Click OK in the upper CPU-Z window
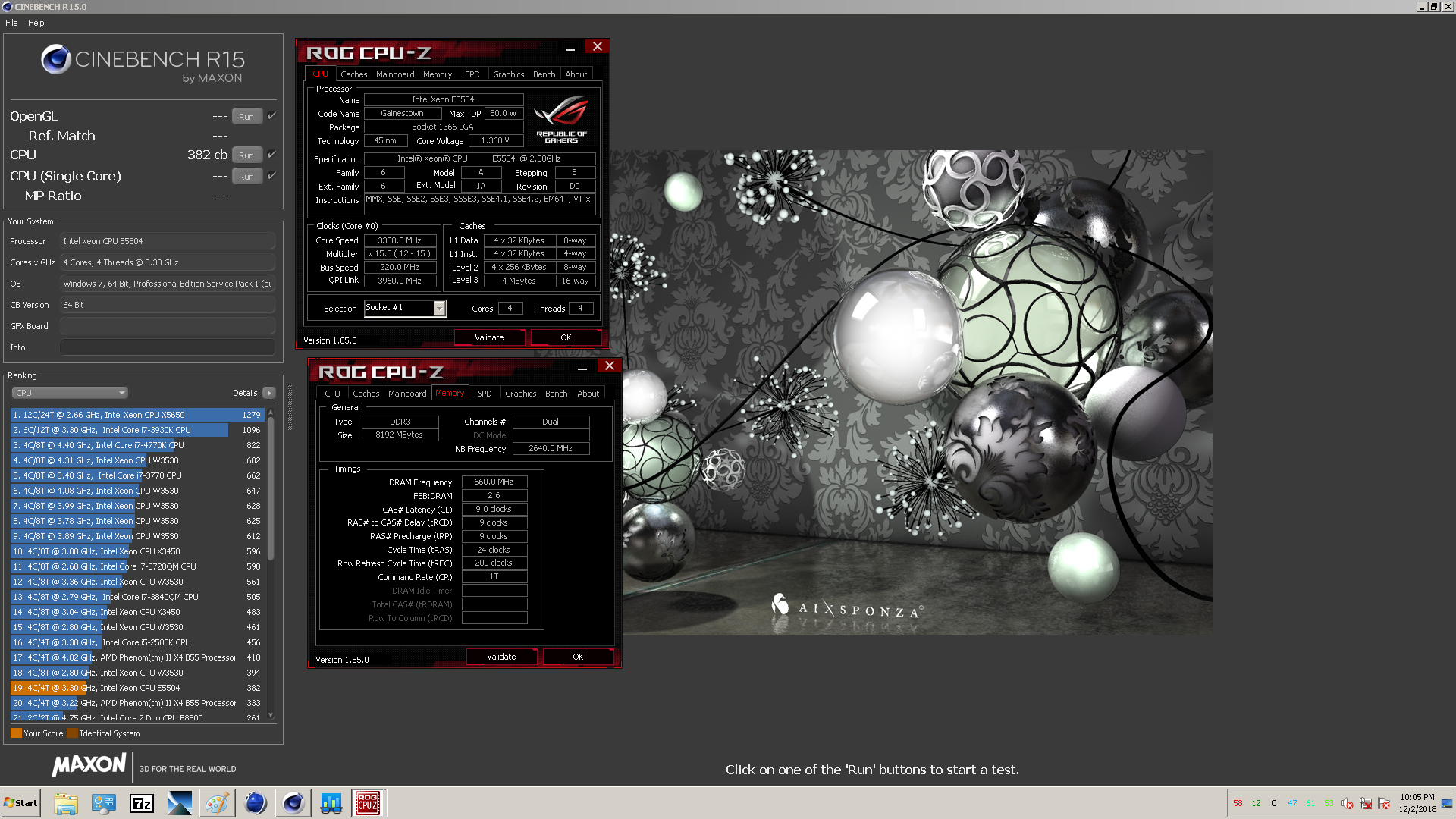Image resolution: width=1456 pixels, height=819 pixels. 566,337
